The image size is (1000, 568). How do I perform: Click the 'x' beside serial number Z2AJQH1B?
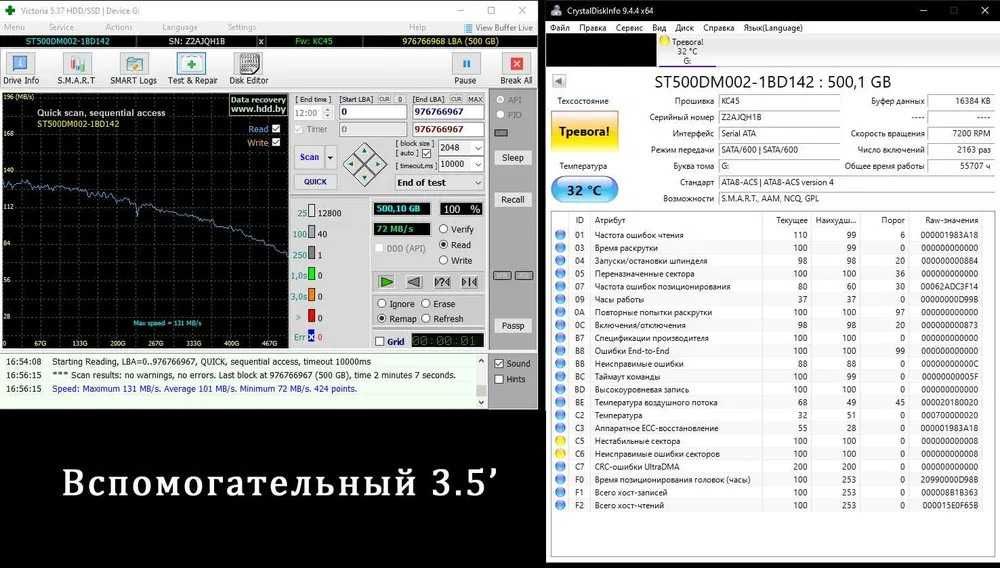tap(261, 41)
